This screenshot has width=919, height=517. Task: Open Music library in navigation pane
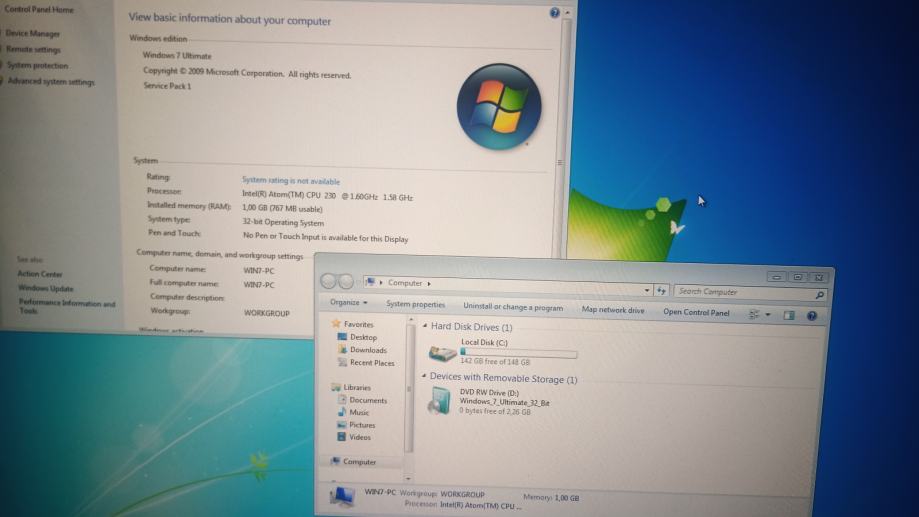click(x=359, y=412)
